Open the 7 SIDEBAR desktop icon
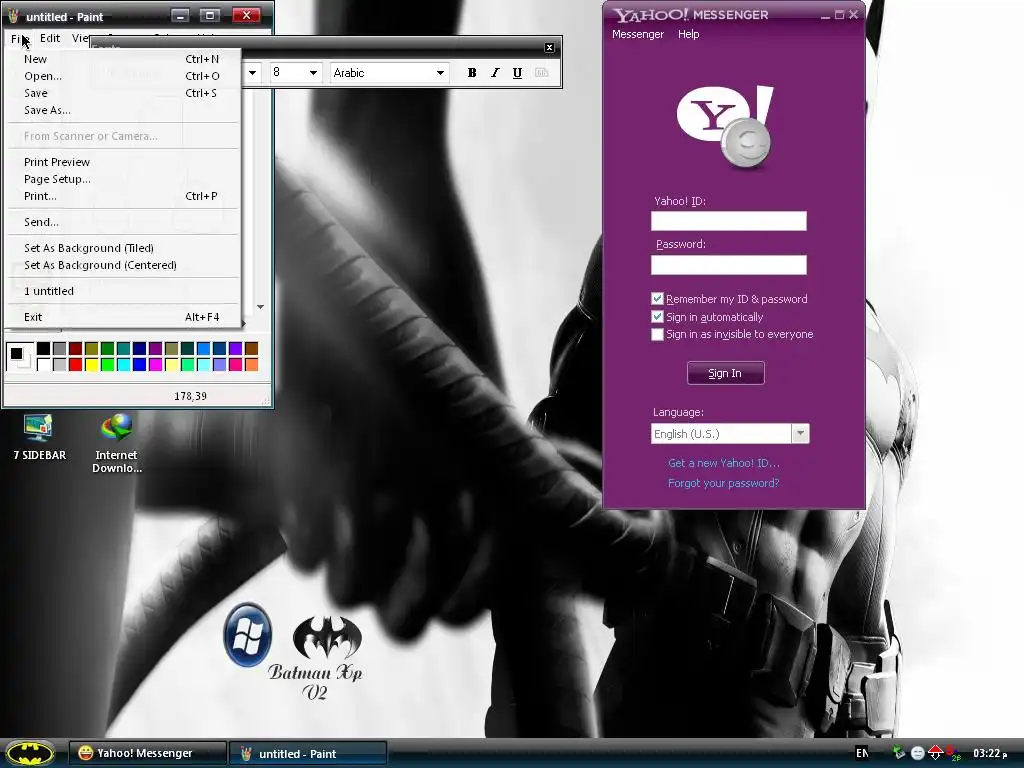This screenshot has width=1024, height=768. (x=39, y=437)
